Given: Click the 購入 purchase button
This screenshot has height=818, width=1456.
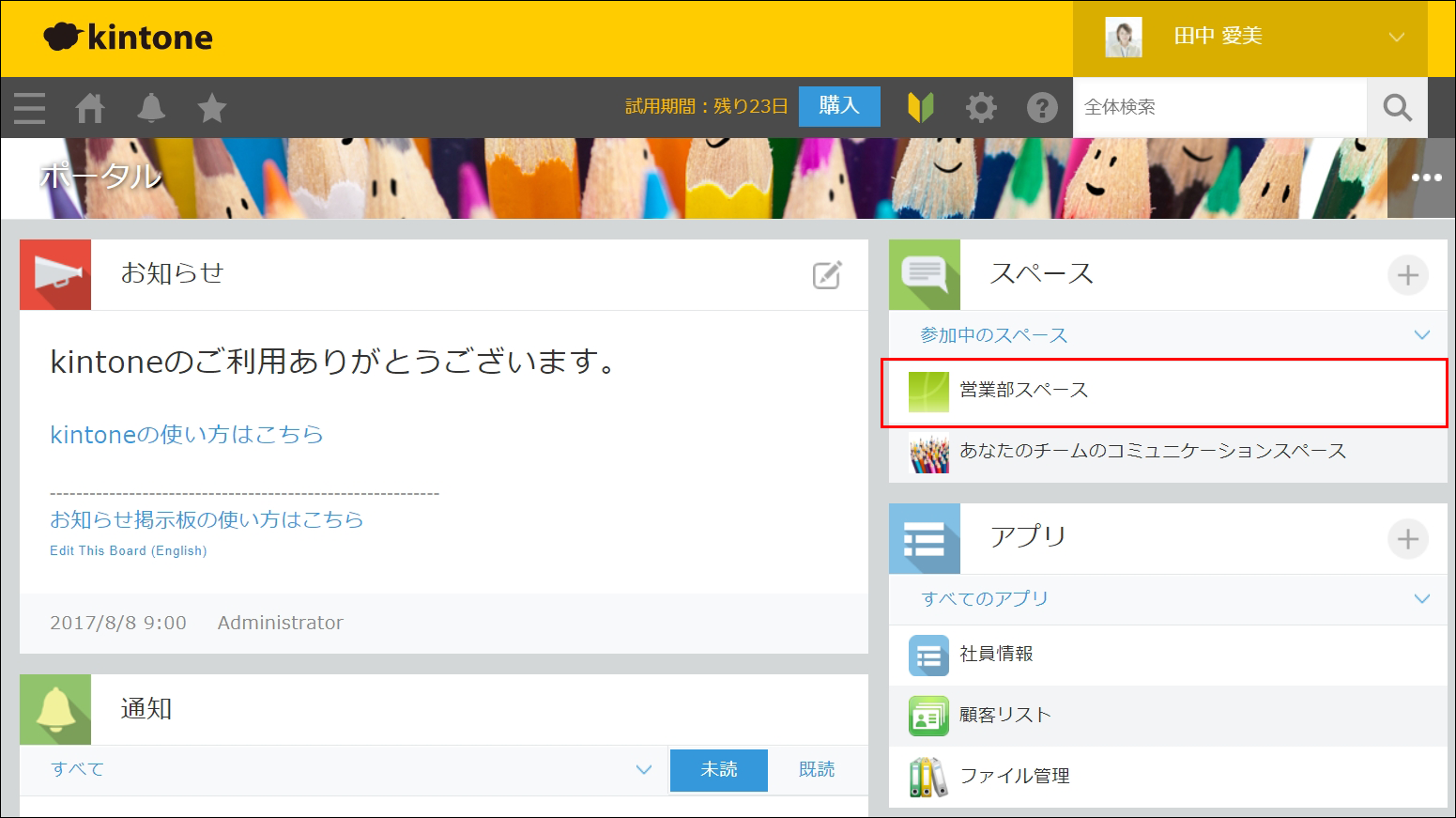Looking at the screenshot, I should point(839,106).
